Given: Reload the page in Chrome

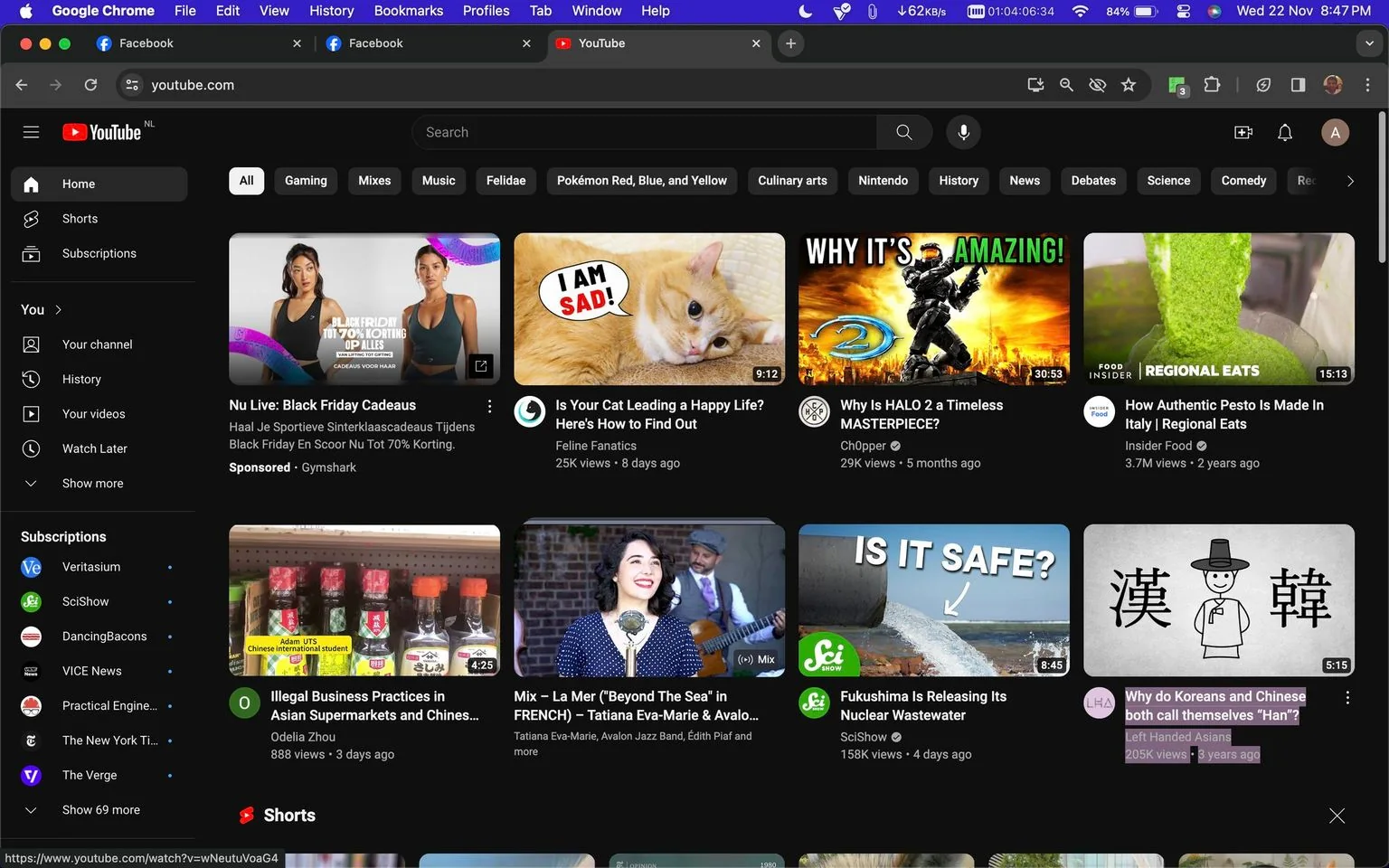Looking at the screenshot, I should pyautogui.click(x=90, y=84).
